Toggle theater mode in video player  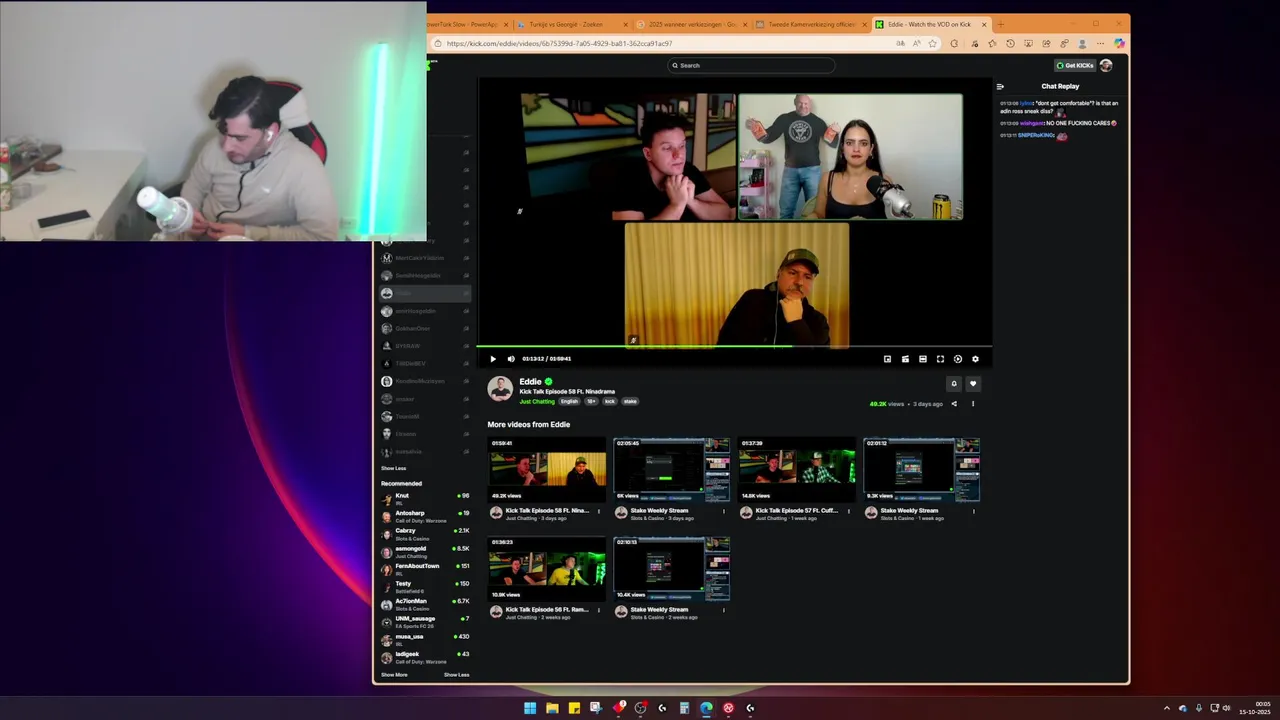(x=922, y=359)
